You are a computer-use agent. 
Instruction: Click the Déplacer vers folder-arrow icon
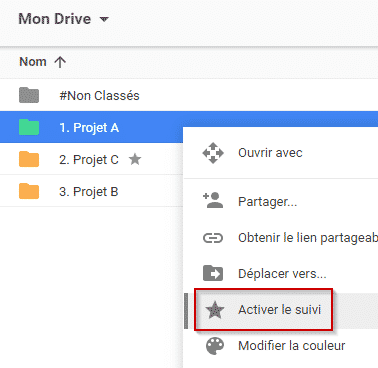click(213, 273)
